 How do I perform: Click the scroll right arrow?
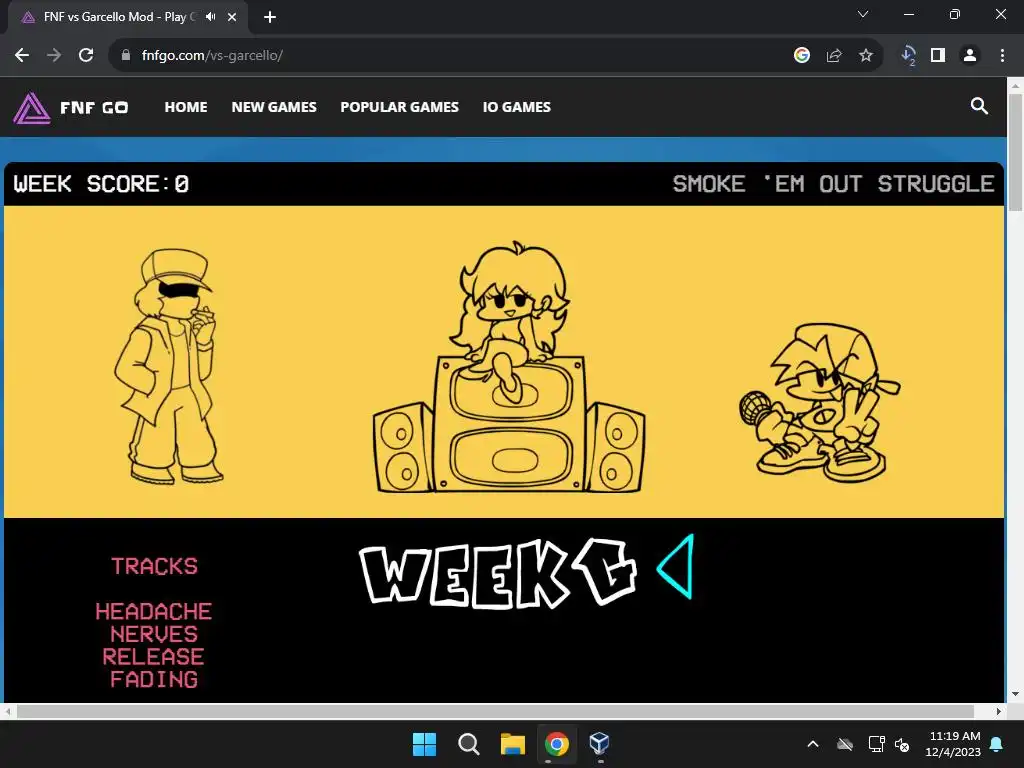pos(999,711)
